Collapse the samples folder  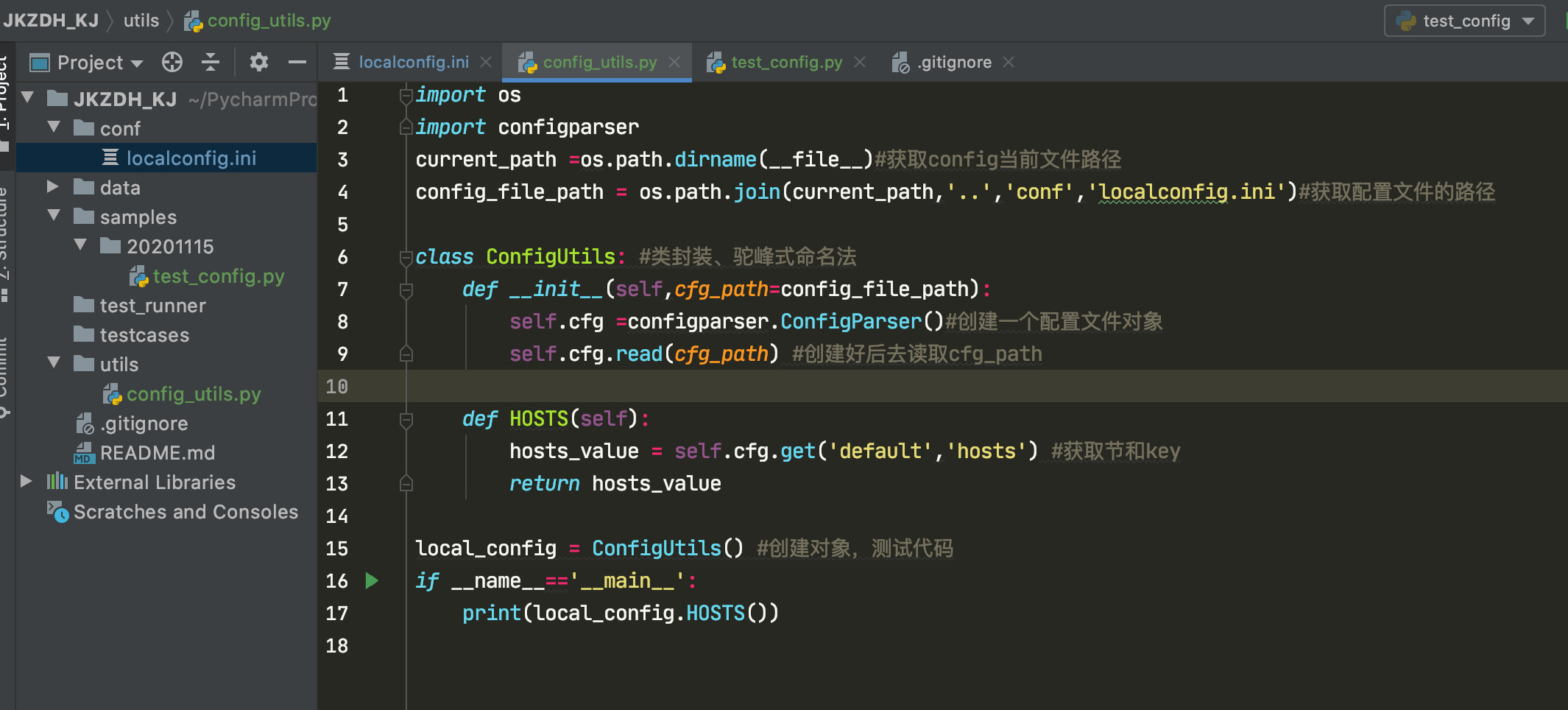pyautogui.click(x=53, y=216)
